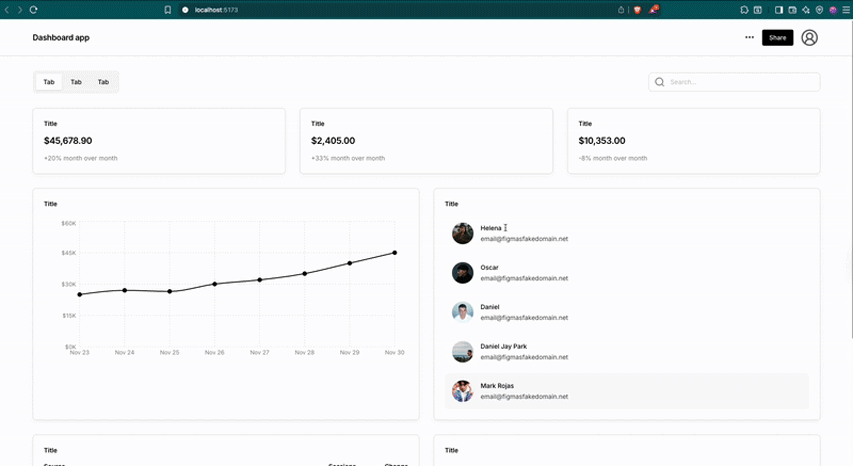
Task: Open the Mark Rojas list row
Action: [x=626, y=391]
